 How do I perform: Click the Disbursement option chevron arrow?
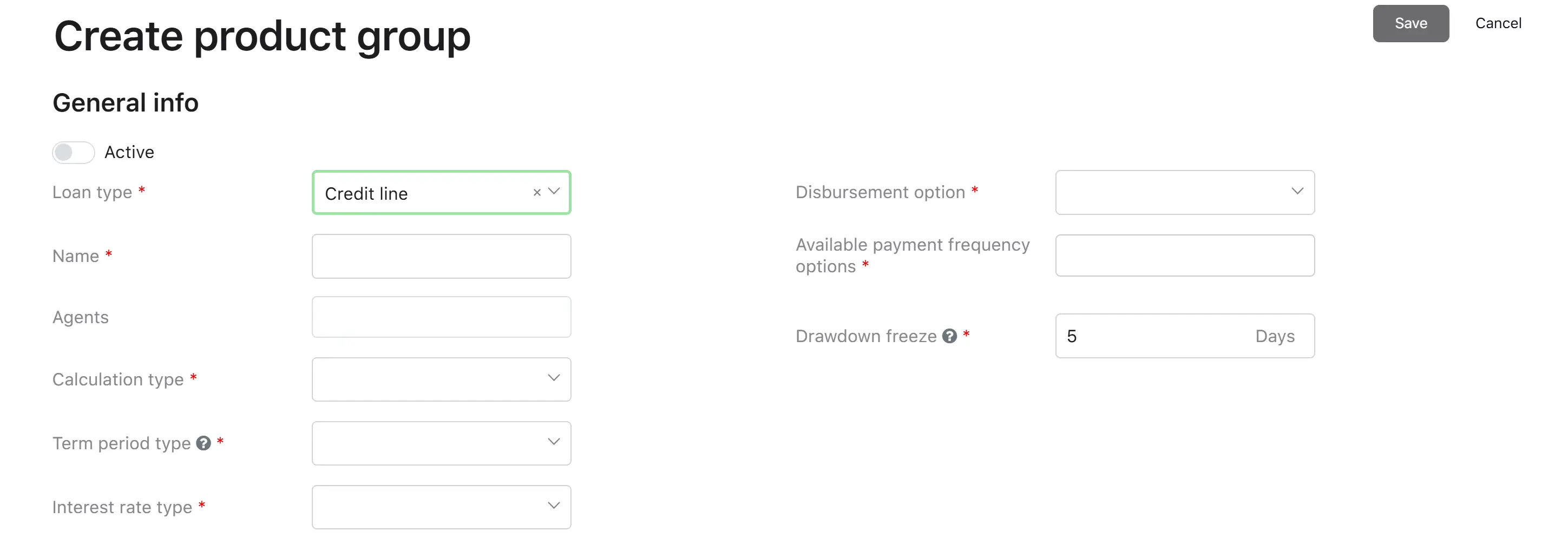[1297, 191]
